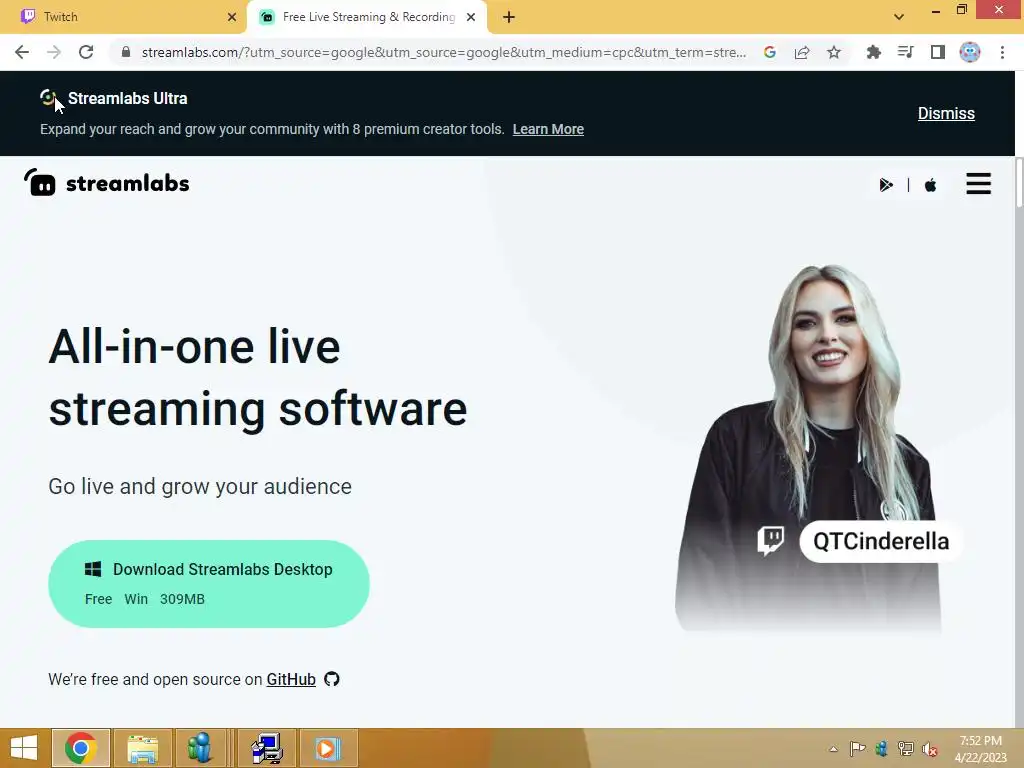The height and width of the screenshot is (768, 1024).
Task: Click the QTCinderella photo
Action: pos(810,448)
